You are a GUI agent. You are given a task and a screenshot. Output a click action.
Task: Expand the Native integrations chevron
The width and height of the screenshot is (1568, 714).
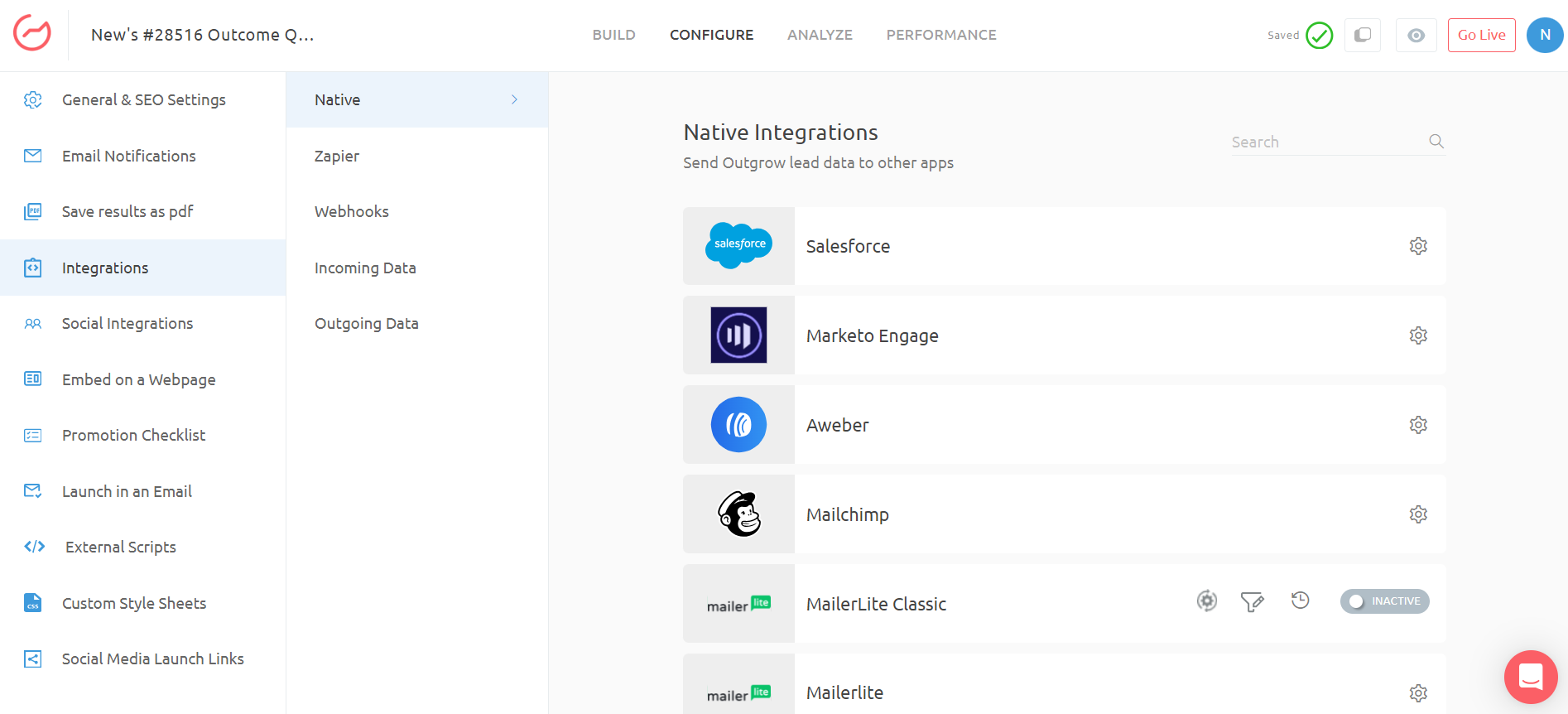click(514, 99)
